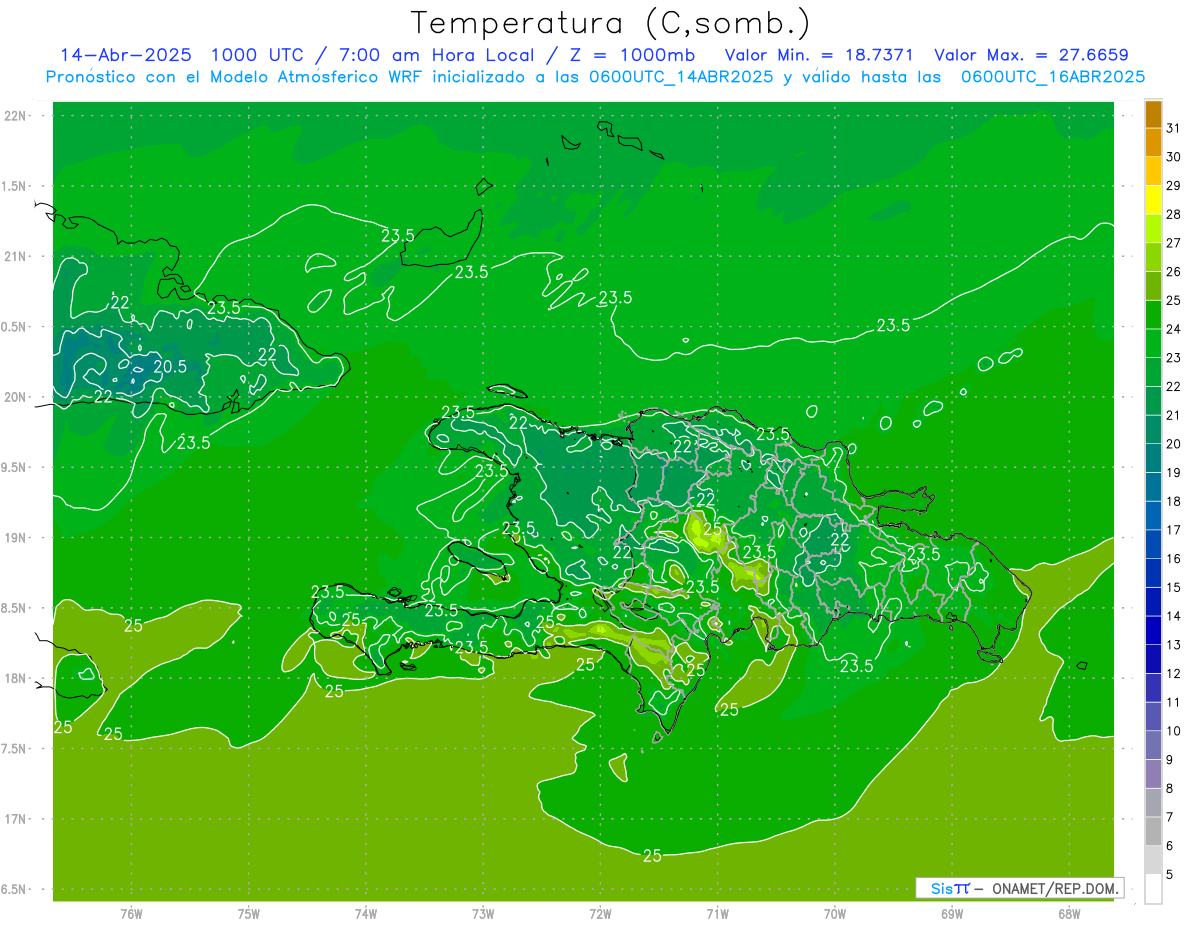Click the '17N' latitude axis label
The width and height of the screenshot is (1200, 927).
coord(15,819)
